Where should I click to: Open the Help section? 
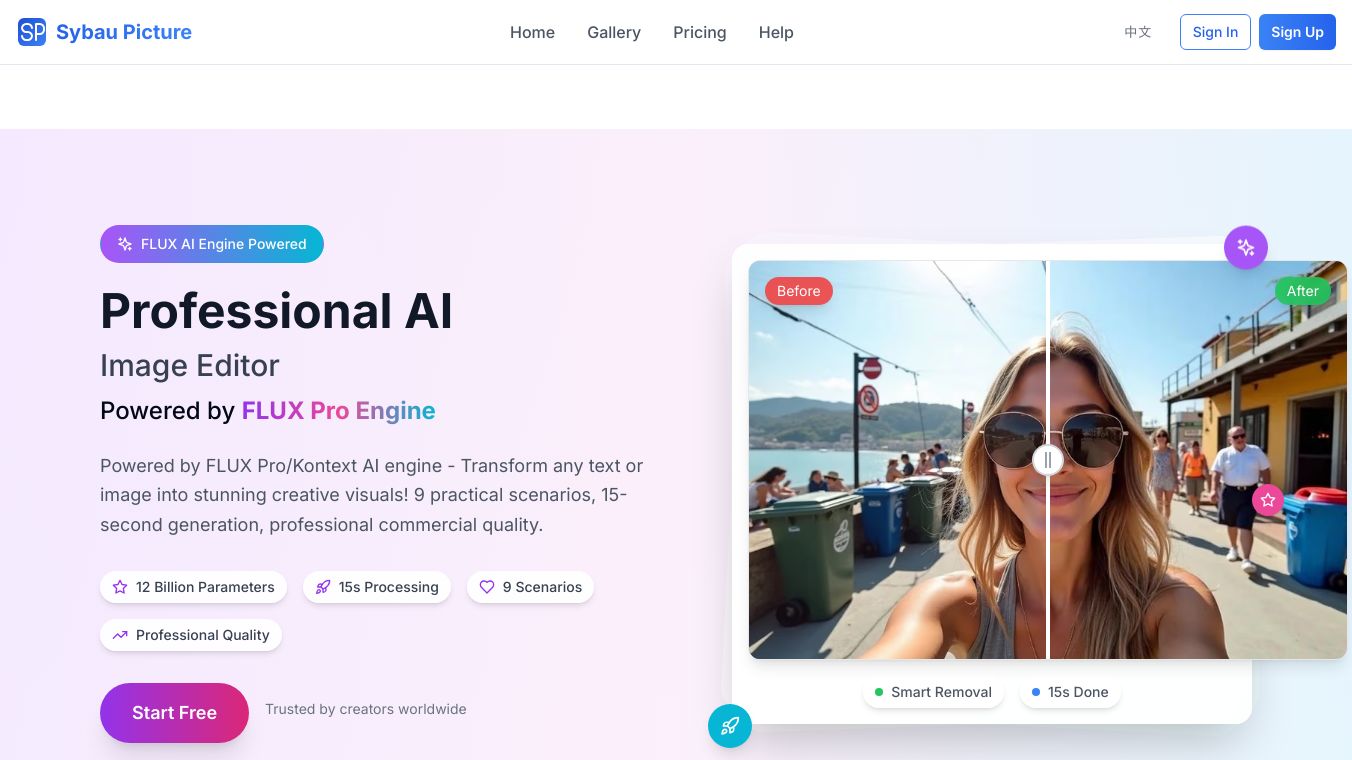point(776,32)
